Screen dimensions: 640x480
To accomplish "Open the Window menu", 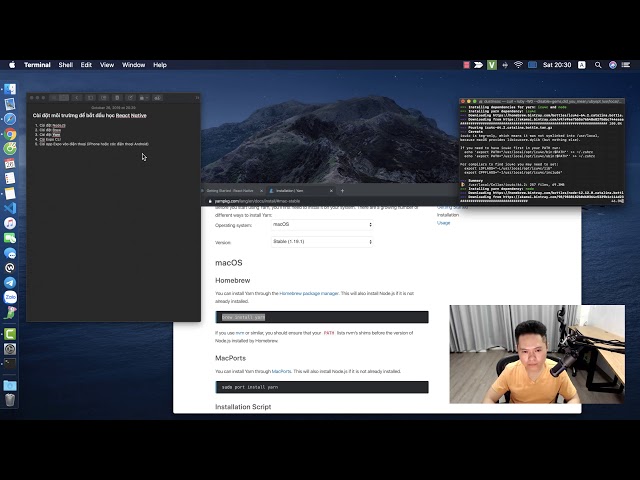I will click(x=133, y=65).
